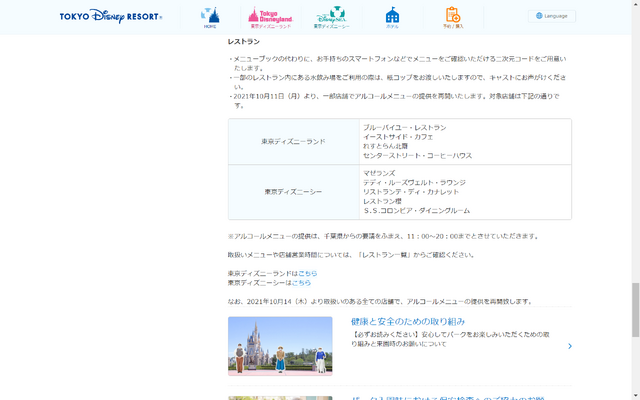Click the page vertical scrollbar thumb
640x400 pixels.
point(636,310)
